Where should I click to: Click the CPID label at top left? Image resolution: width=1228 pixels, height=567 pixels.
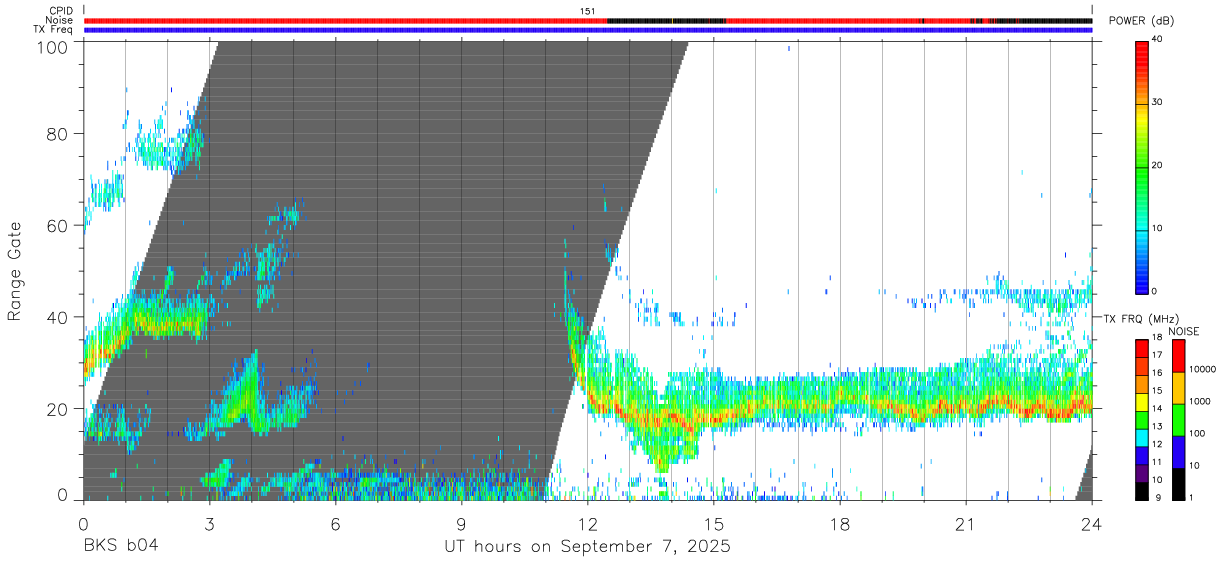tap(61, 11)
